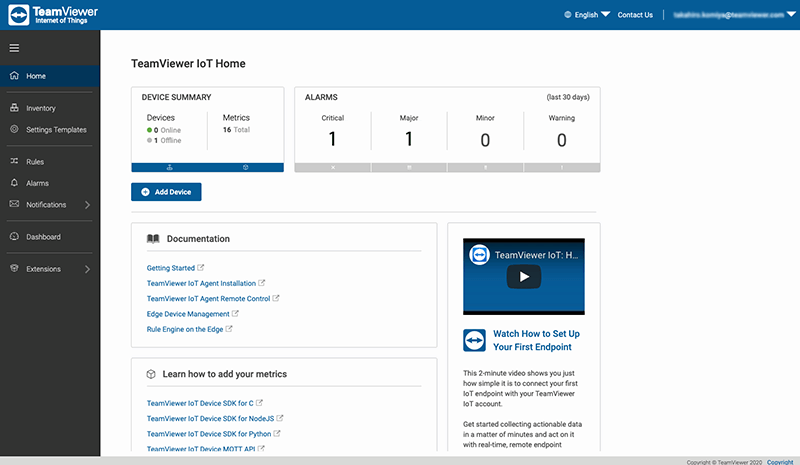Open TeamViewer IoT Device SDK for C link
This screenshot has height=465, width=800.
(x=200, y=403)
